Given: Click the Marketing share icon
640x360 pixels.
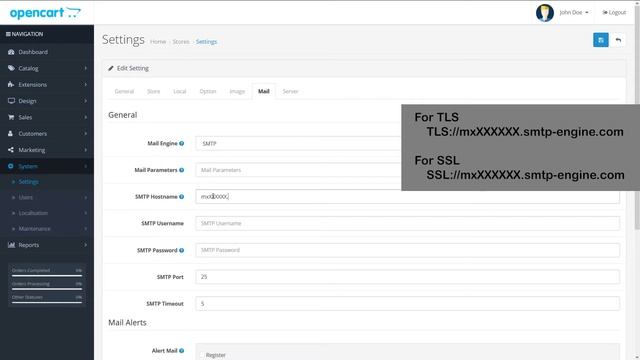Looking at the screenshot, I should tap(11, 150).
